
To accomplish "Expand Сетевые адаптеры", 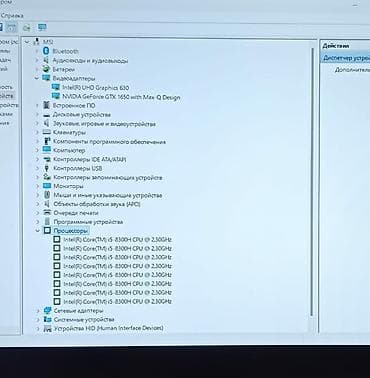I will coord(38,311).
